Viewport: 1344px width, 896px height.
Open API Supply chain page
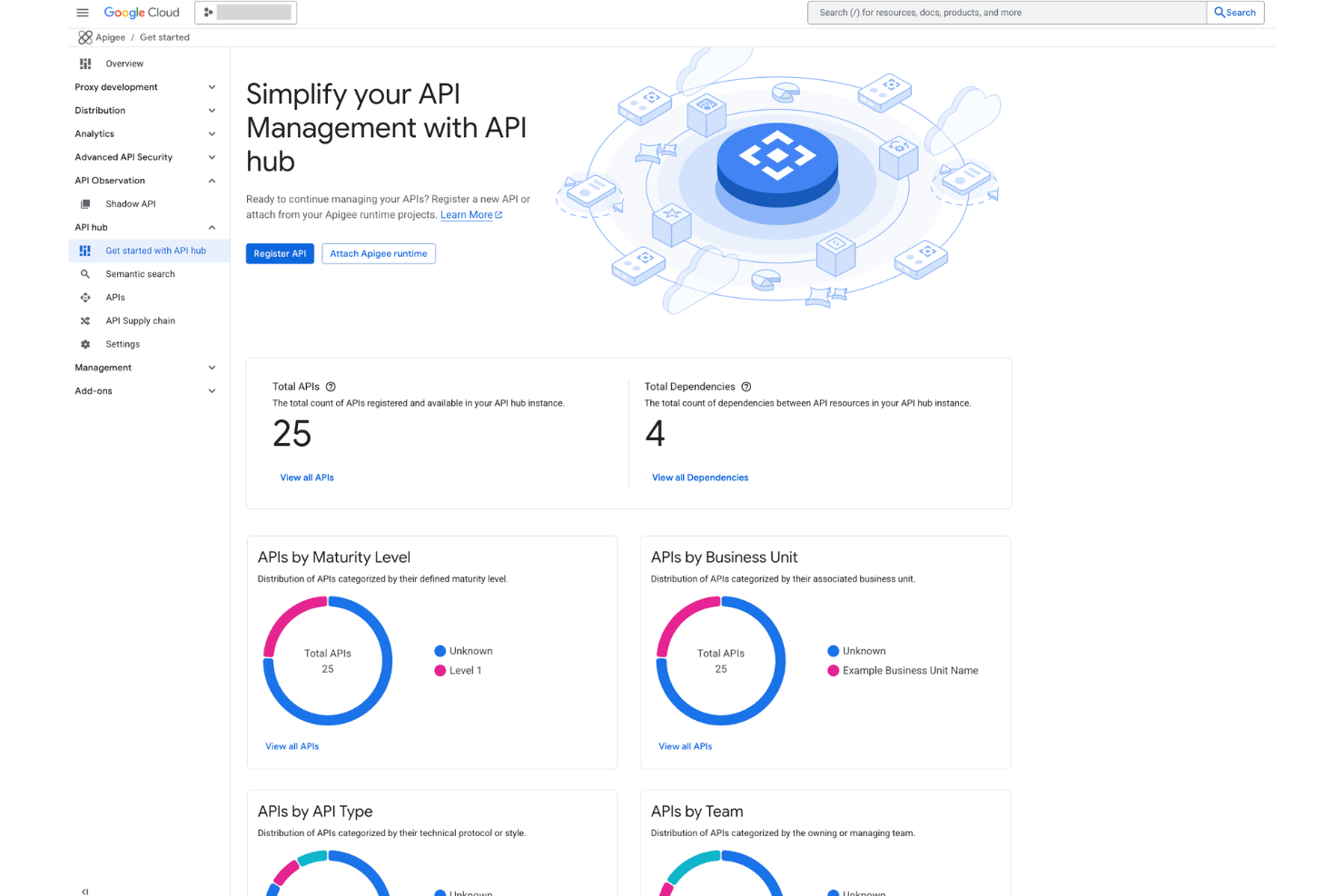click(140, 321)
